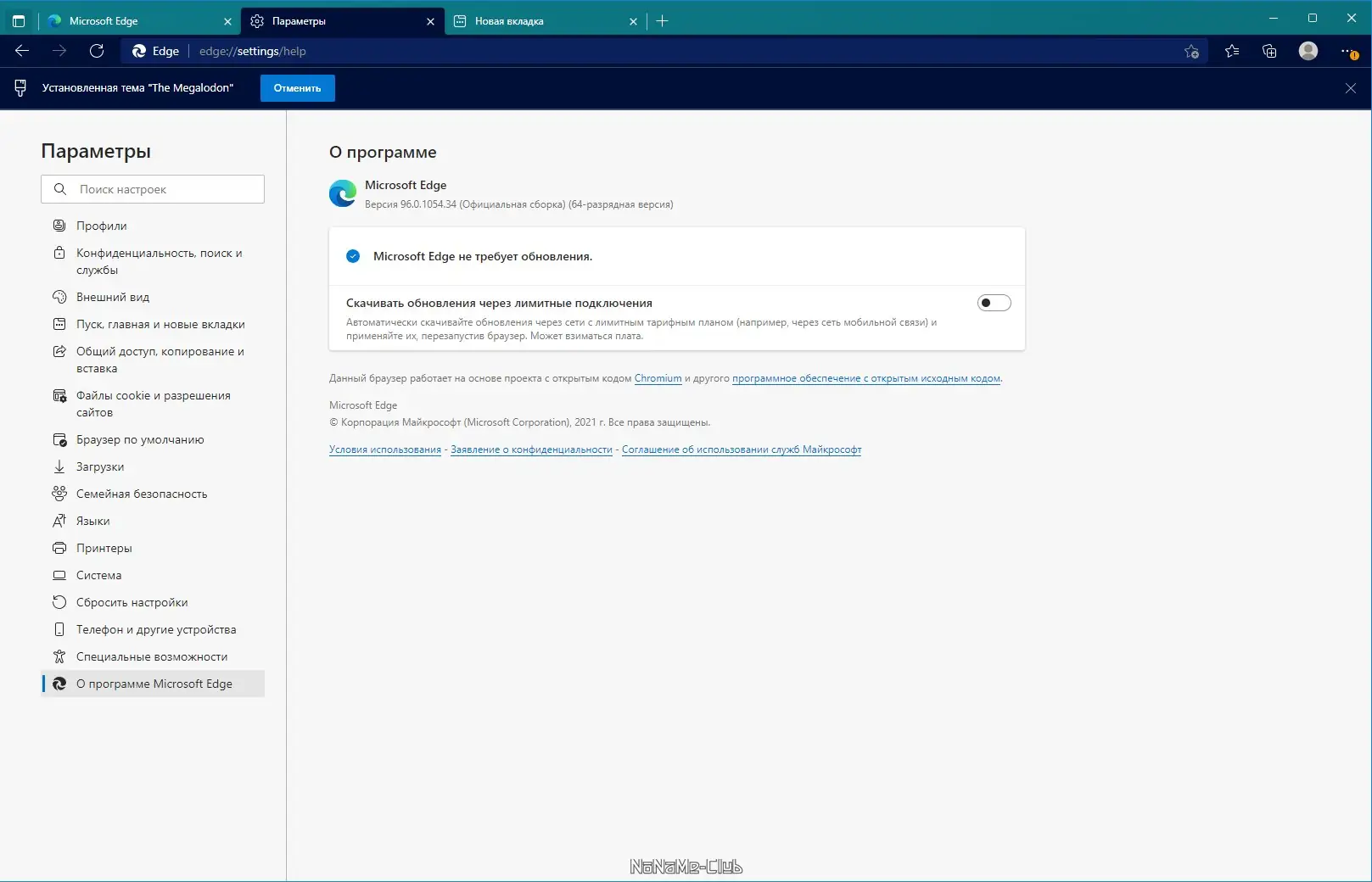
Task: Open the profile avatar icon
Action: pyautogui.click(x=1308, y=51)
